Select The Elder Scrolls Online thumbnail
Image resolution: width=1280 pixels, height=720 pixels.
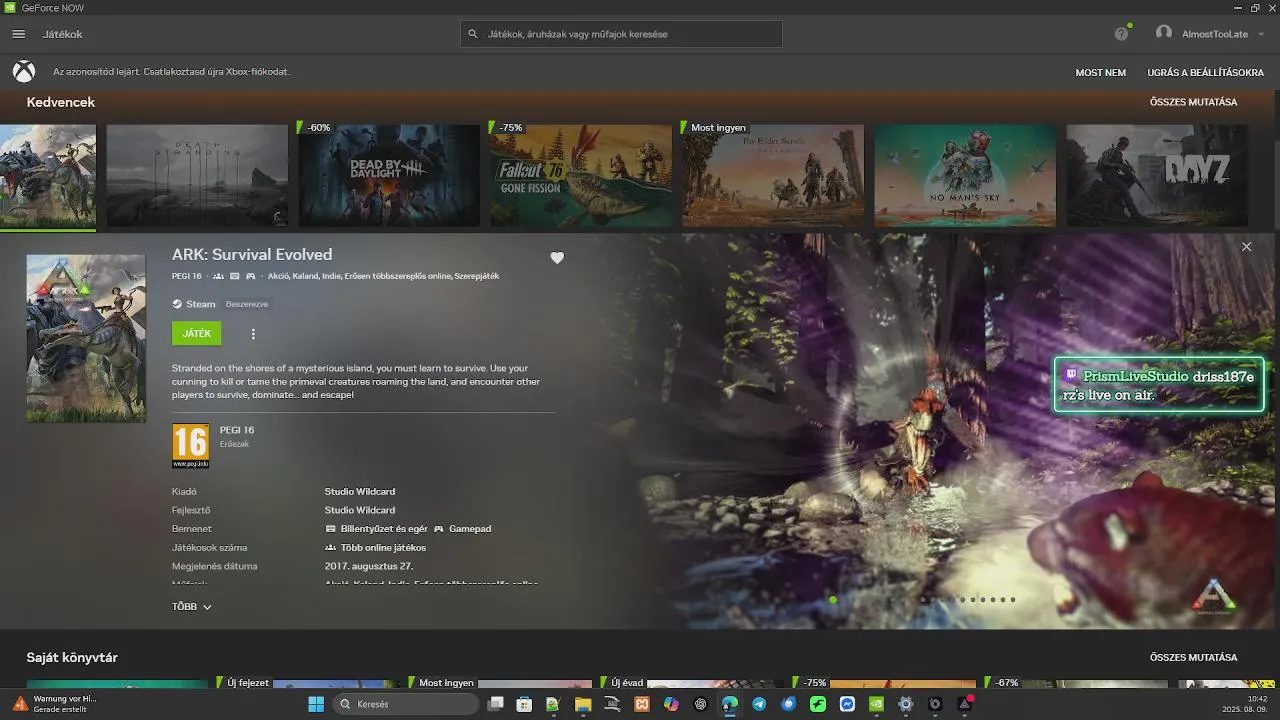click(773, 176)
